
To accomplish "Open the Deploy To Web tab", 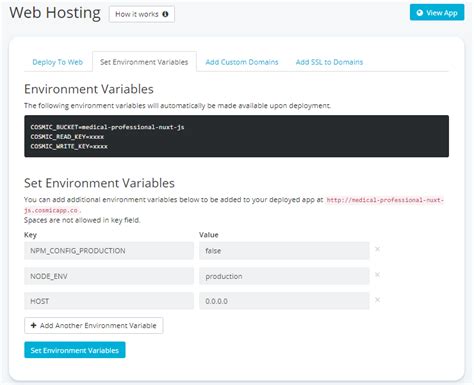I will [x=58, y=62].
